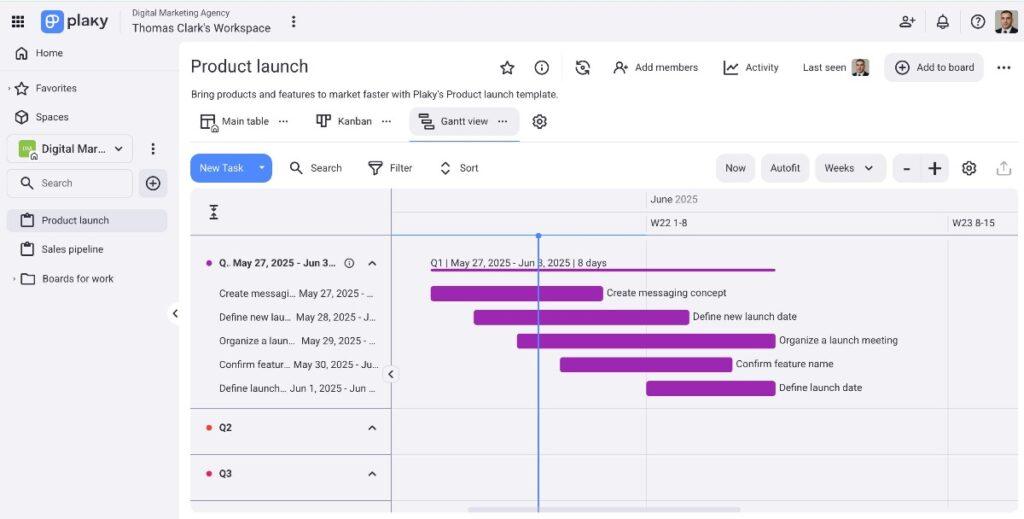Click the sidebar Search field
This screenshot has height=519, width=1024.
(70, 183)
